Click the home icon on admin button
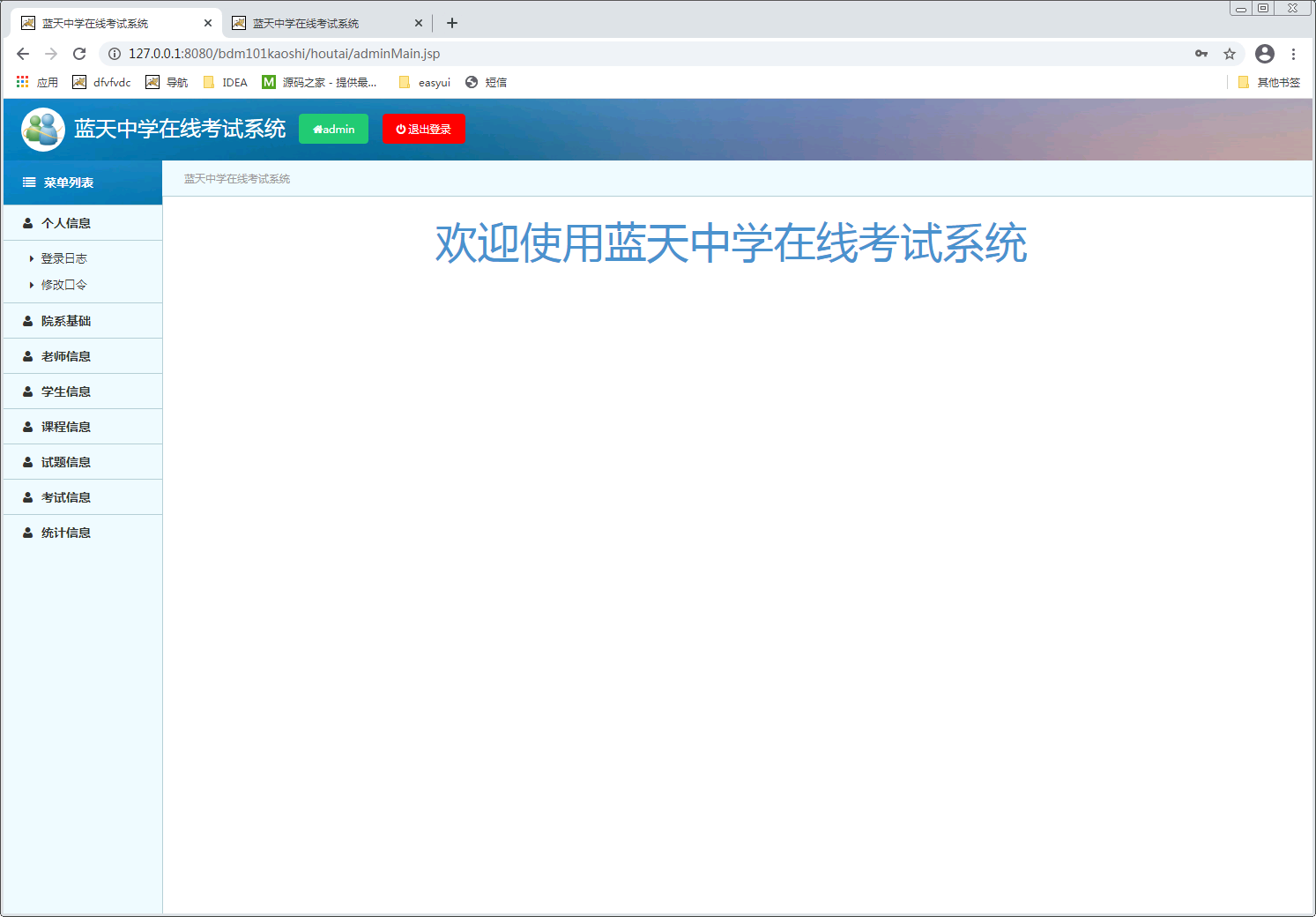The height and width of the screenshot is (917, 1316). click(317, 130)
